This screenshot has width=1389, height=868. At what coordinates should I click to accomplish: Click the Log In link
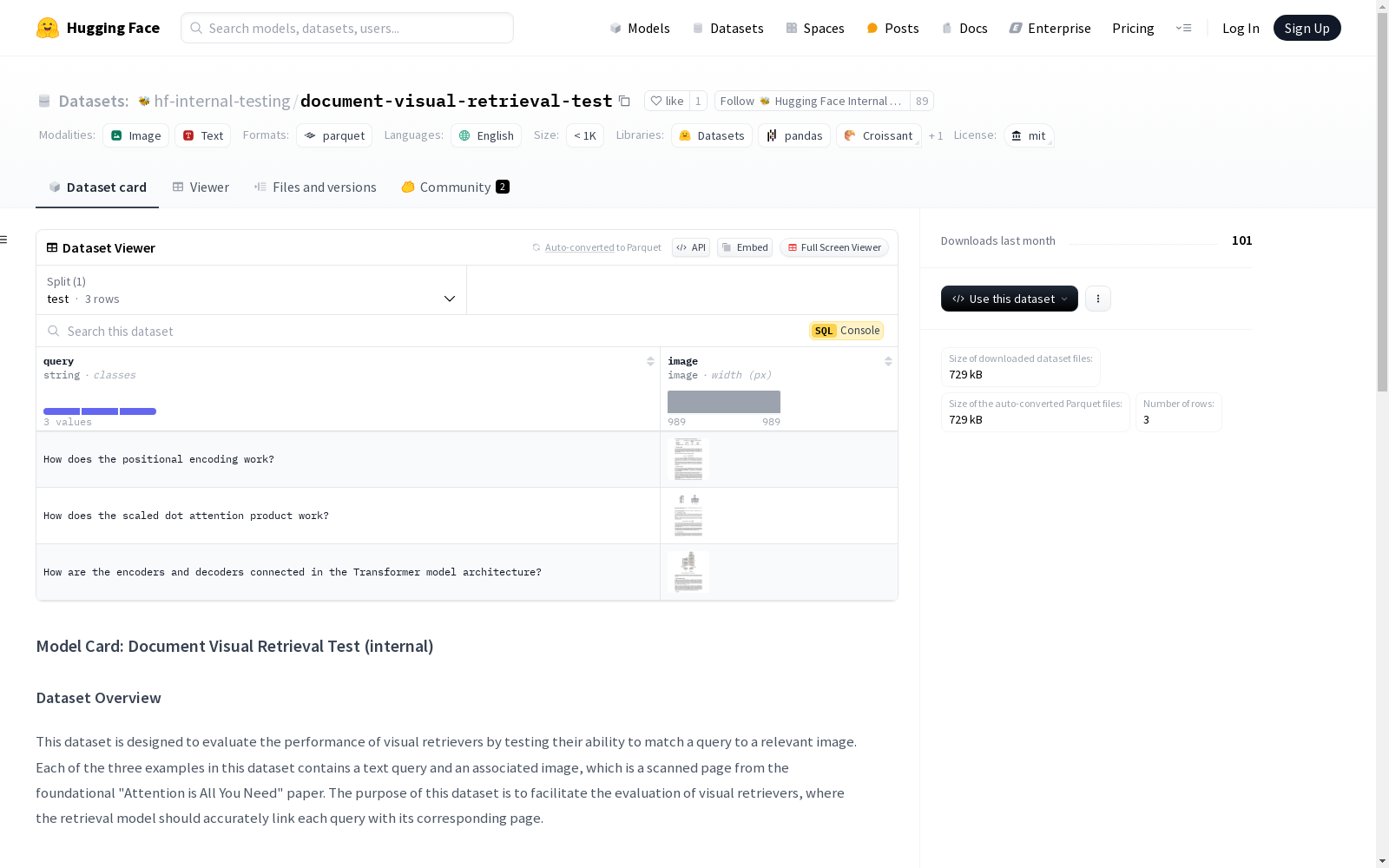click(1241, 28)
